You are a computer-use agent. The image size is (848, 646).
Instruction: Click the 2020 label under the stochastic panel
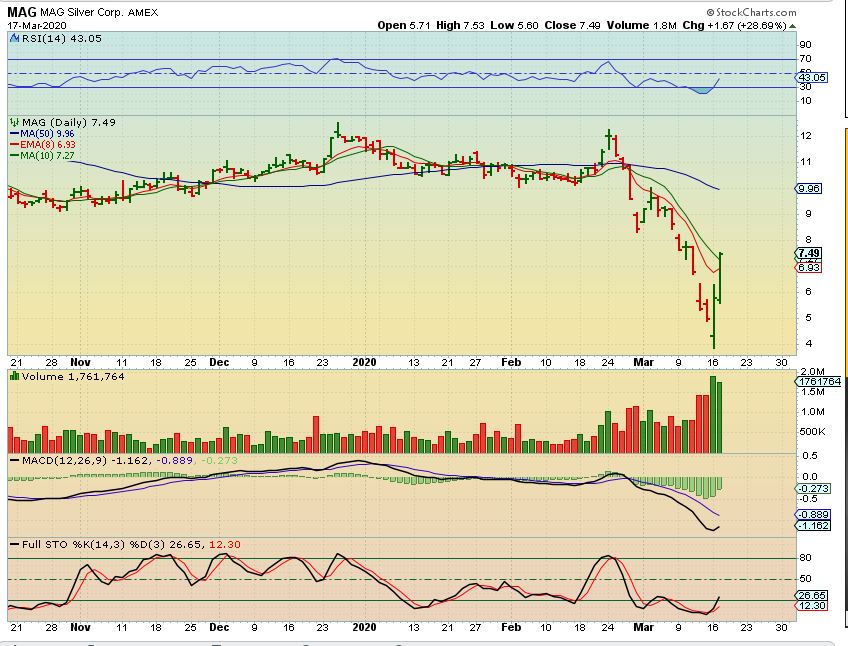pos(364,627)
